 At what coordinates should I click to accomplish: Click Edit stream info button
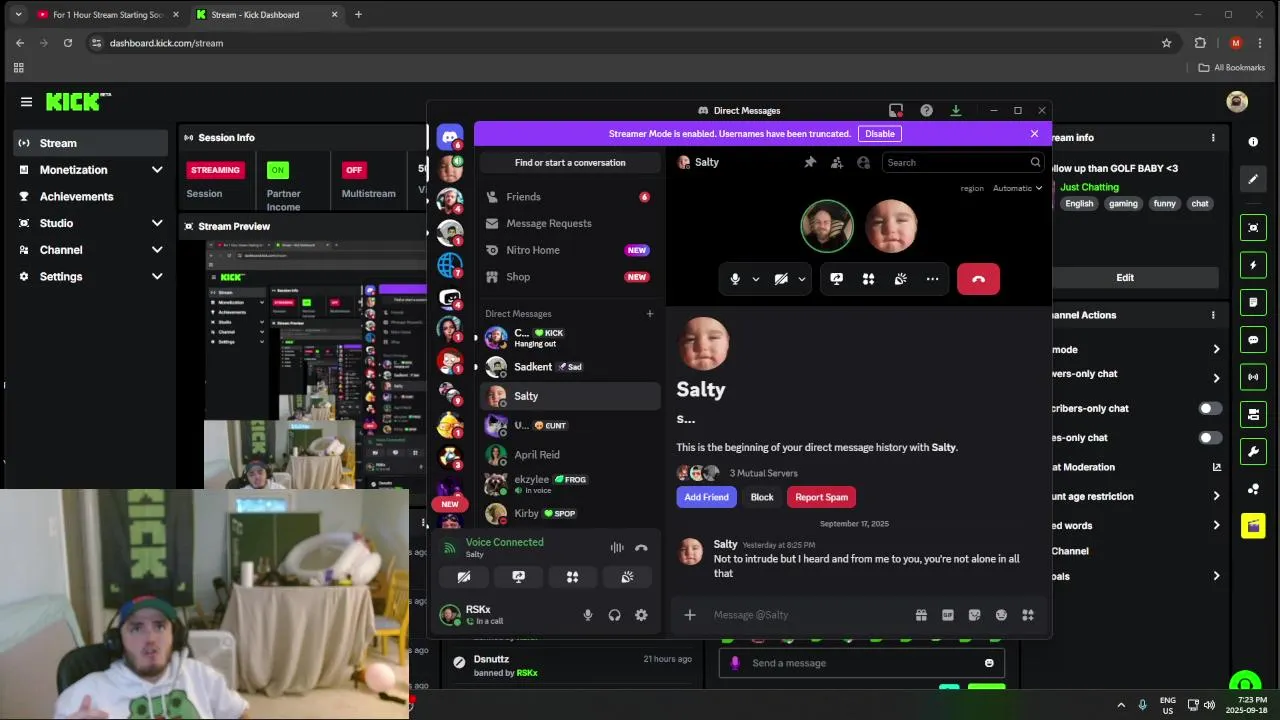pyautogui.click(x=1125, y=278)
